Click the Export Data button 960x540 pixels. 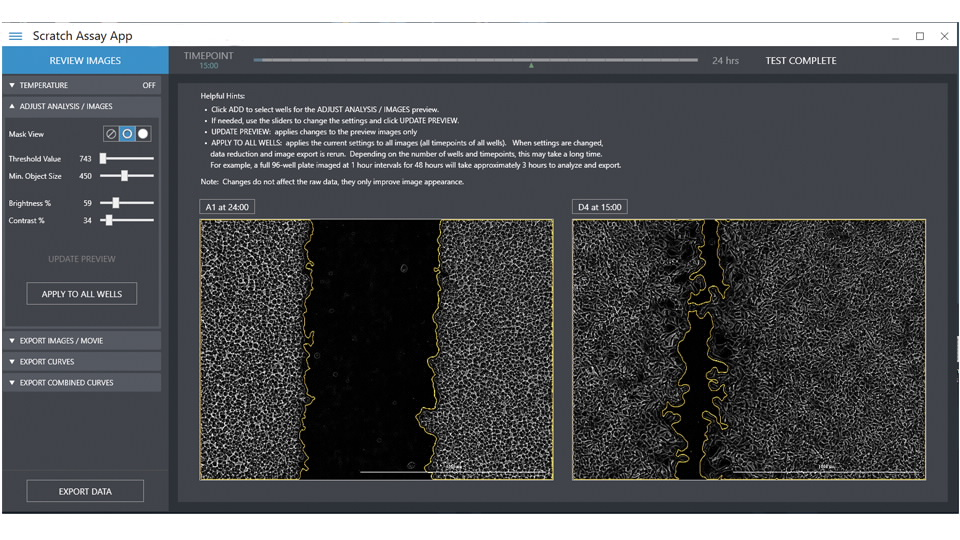[85, 491]
